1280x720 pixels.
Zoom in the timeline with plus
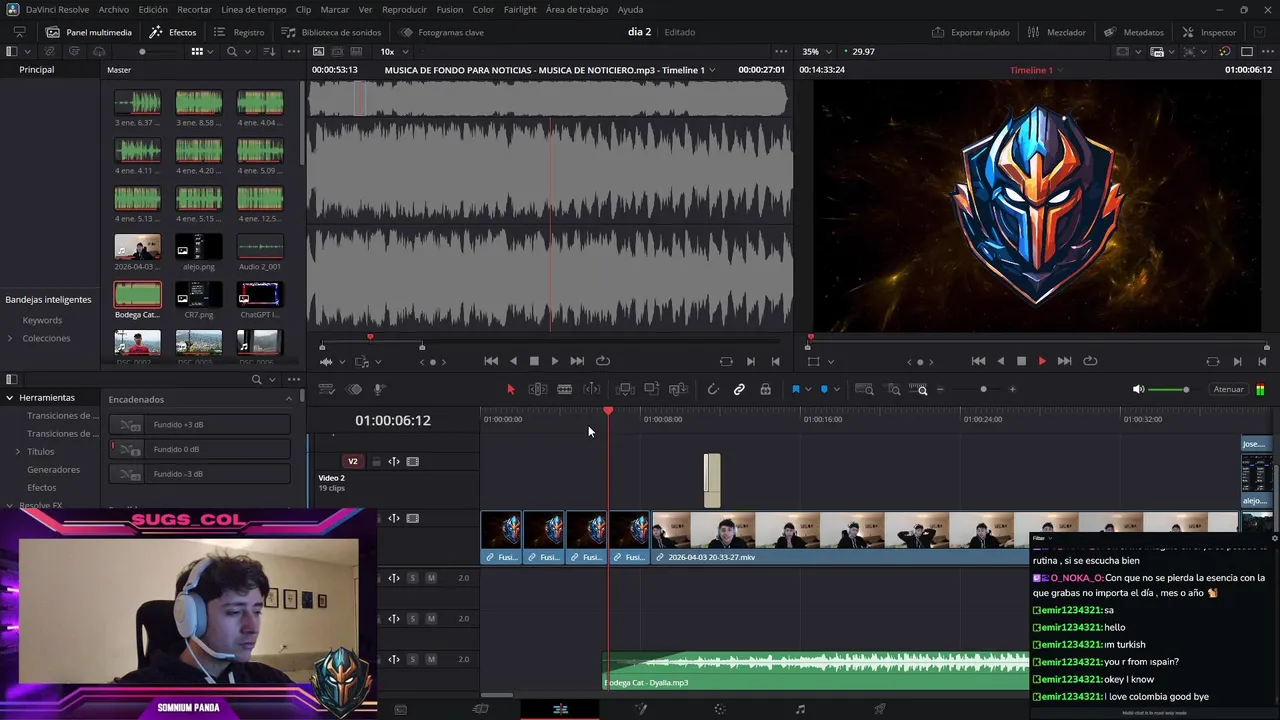coord(1012,389)
